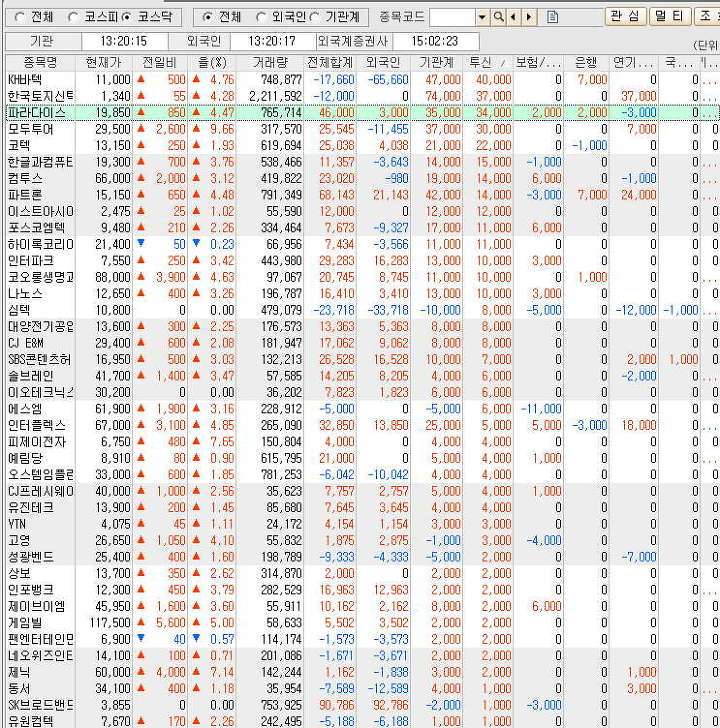Select the 포스코엠텍 stock row
720x728 pixels.
click(x=362, y=228)
